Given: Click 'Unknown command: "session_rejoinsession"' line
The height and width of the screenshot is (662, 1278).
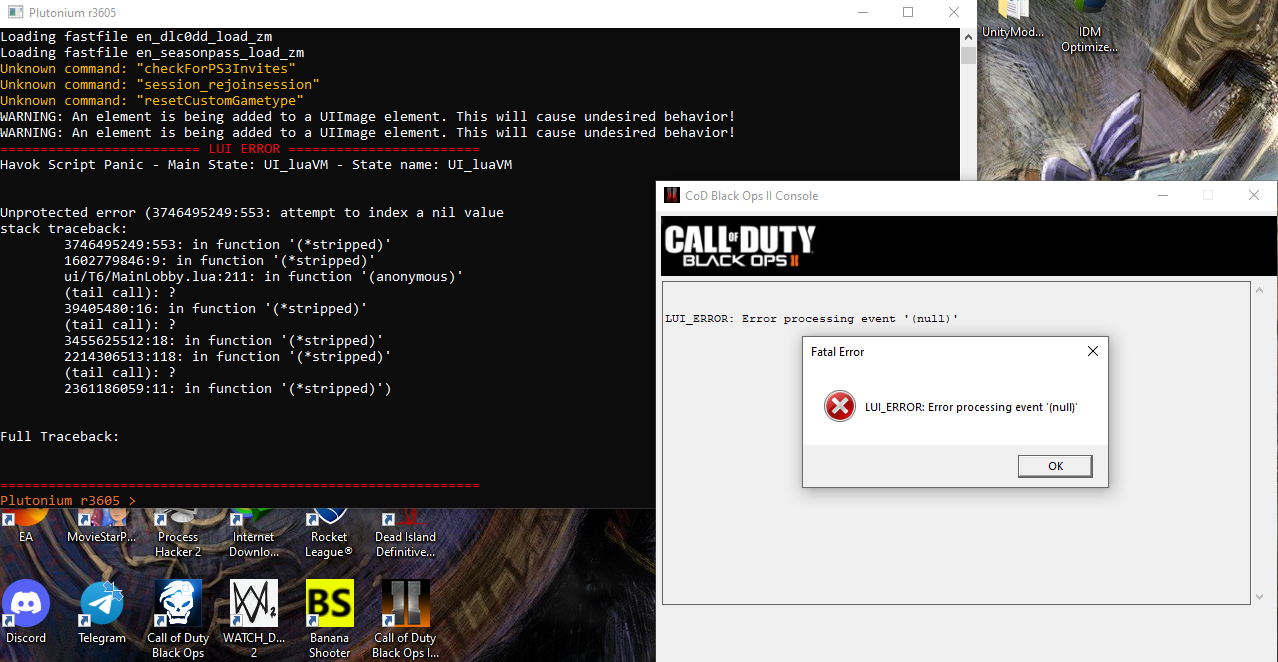Looking at the screenshot, I should tap(160, 84).
